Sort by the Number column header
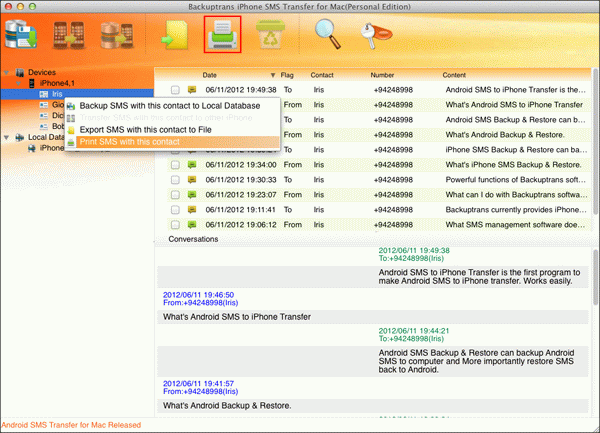The image size is (600, 433). 382,75
